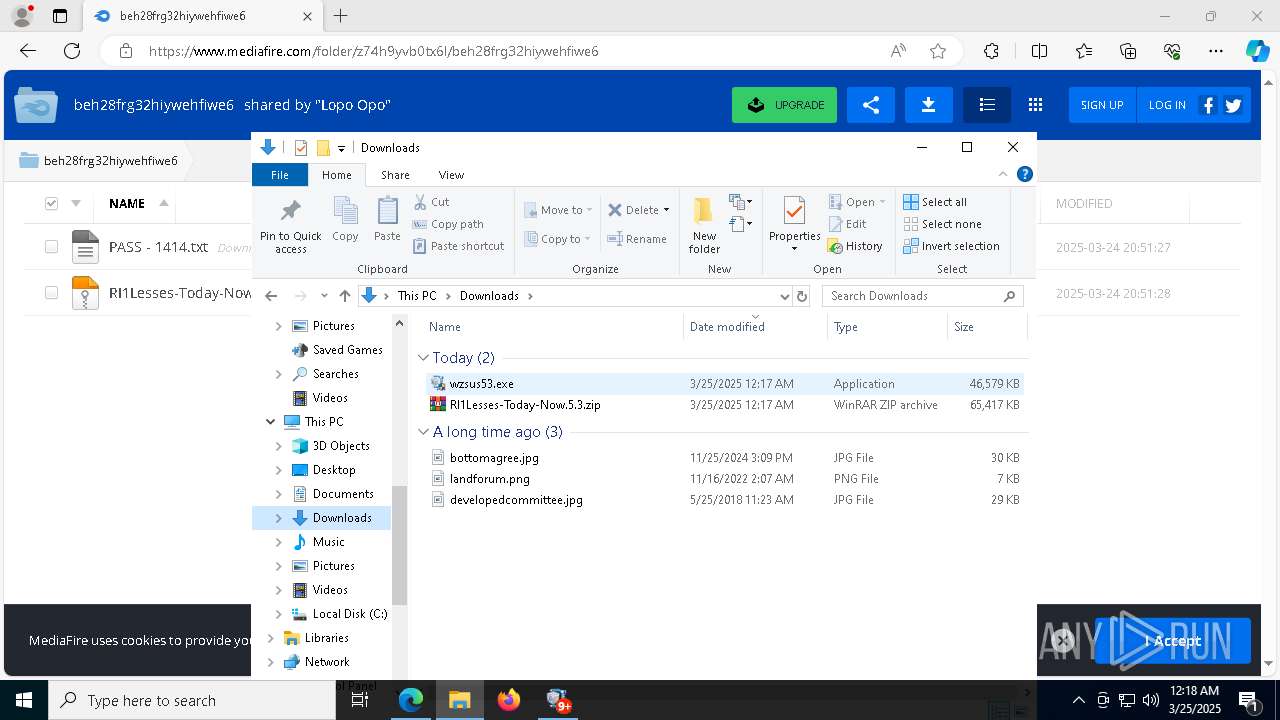Click Paste shortcut in the ribbon
Viewport: 1280px width, 720px height.
point(458,246)
